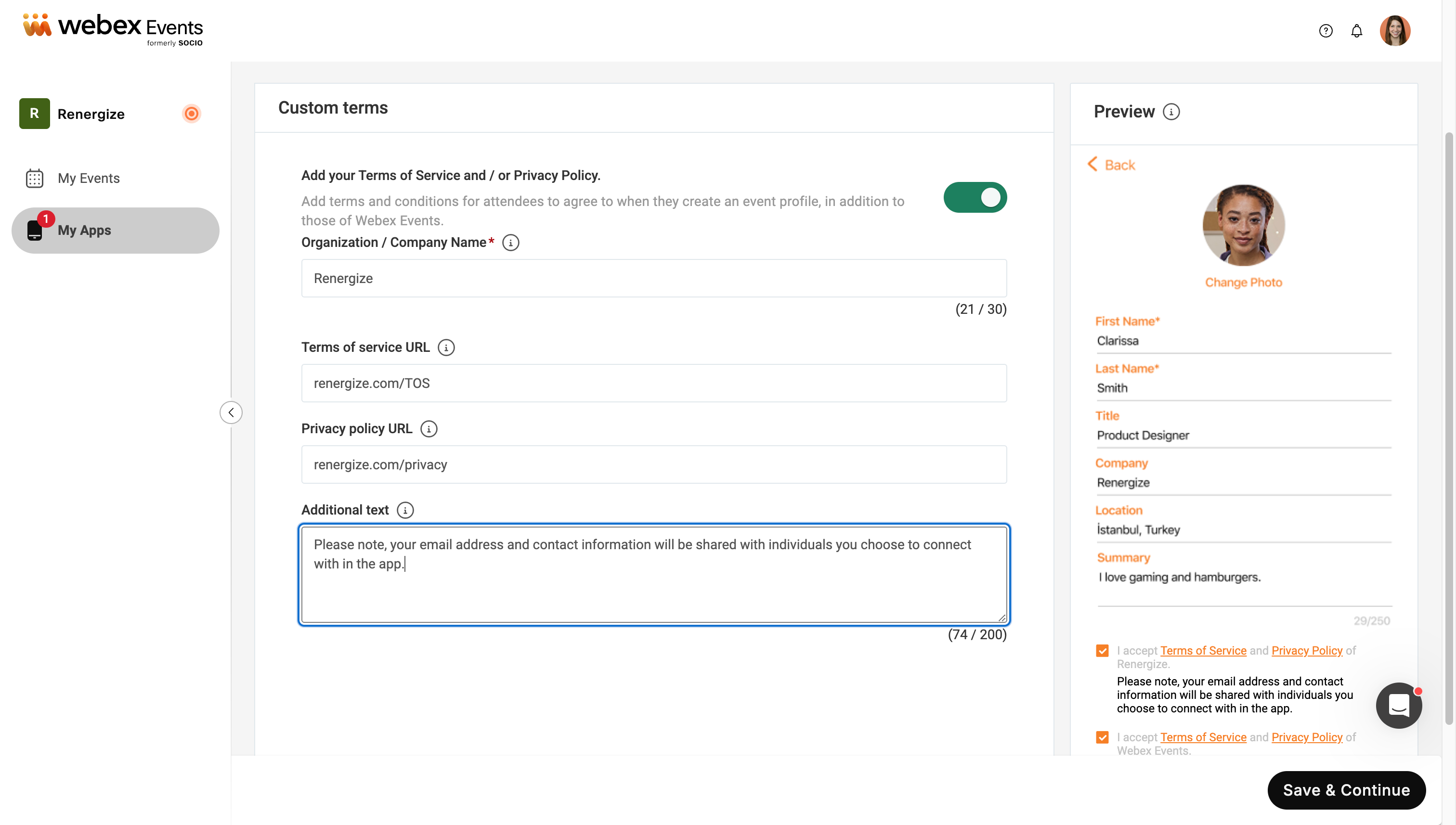Click inside the Additional text textarea
The width and height of the screenshot is (1456, 825).
pos(653,575)
